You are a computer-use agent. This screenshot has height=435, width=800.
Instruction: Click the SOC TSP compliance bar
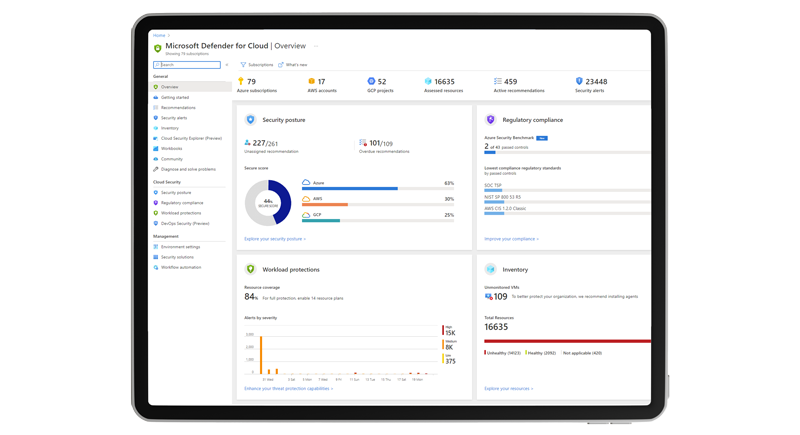[567, 190]
